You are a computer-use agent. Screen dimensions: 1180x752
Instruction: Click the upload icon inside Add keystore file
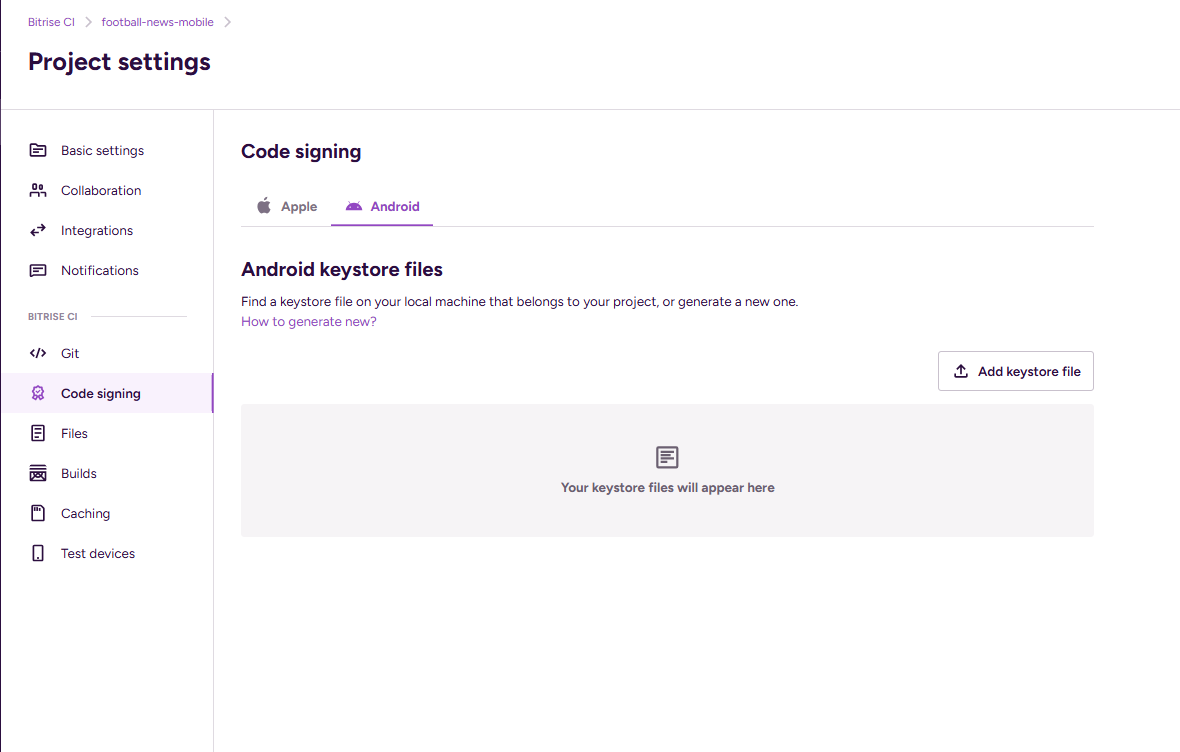tap(961, 371)
